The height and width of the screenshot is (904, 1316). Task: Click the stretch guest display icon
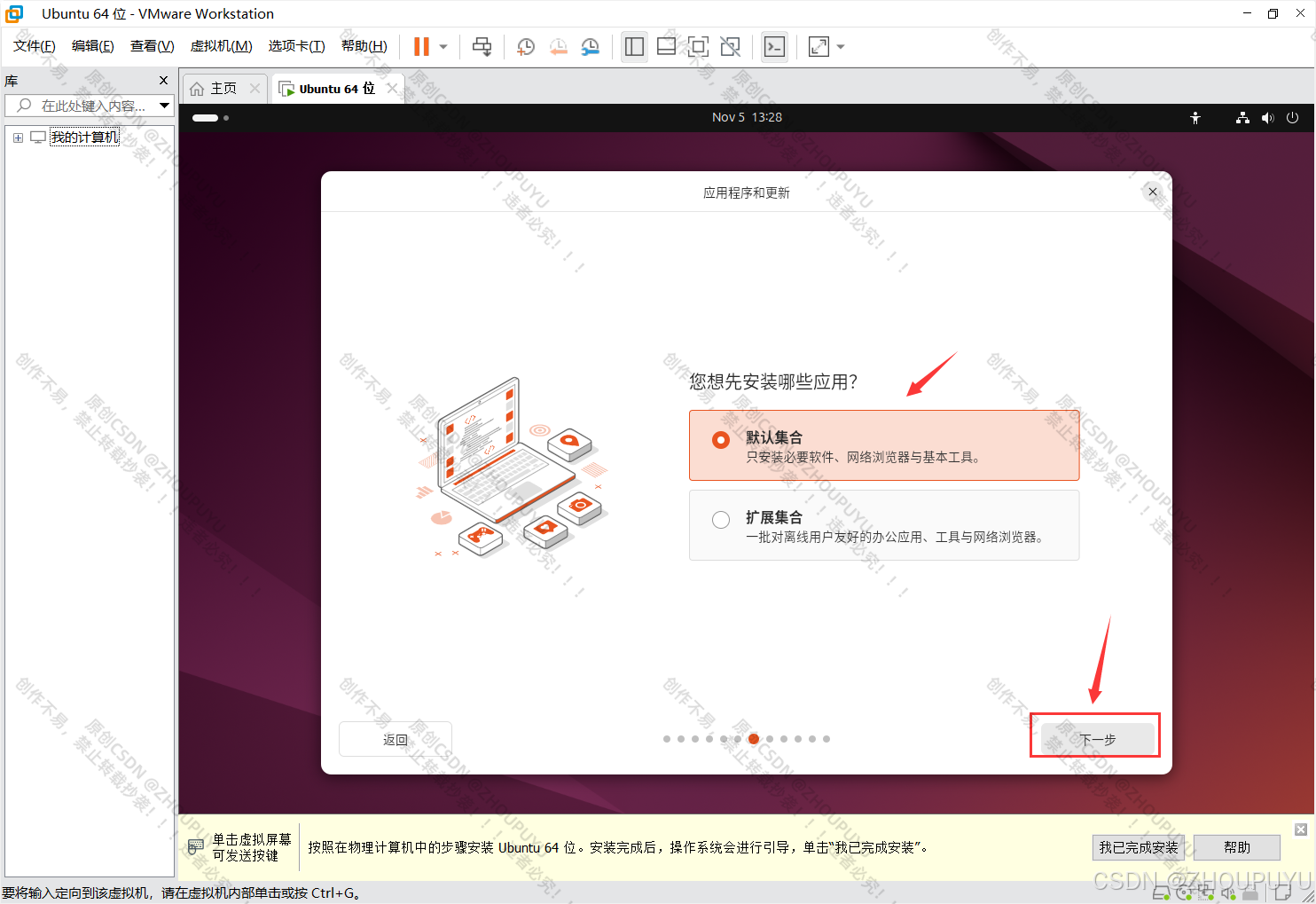coord(819,47)
